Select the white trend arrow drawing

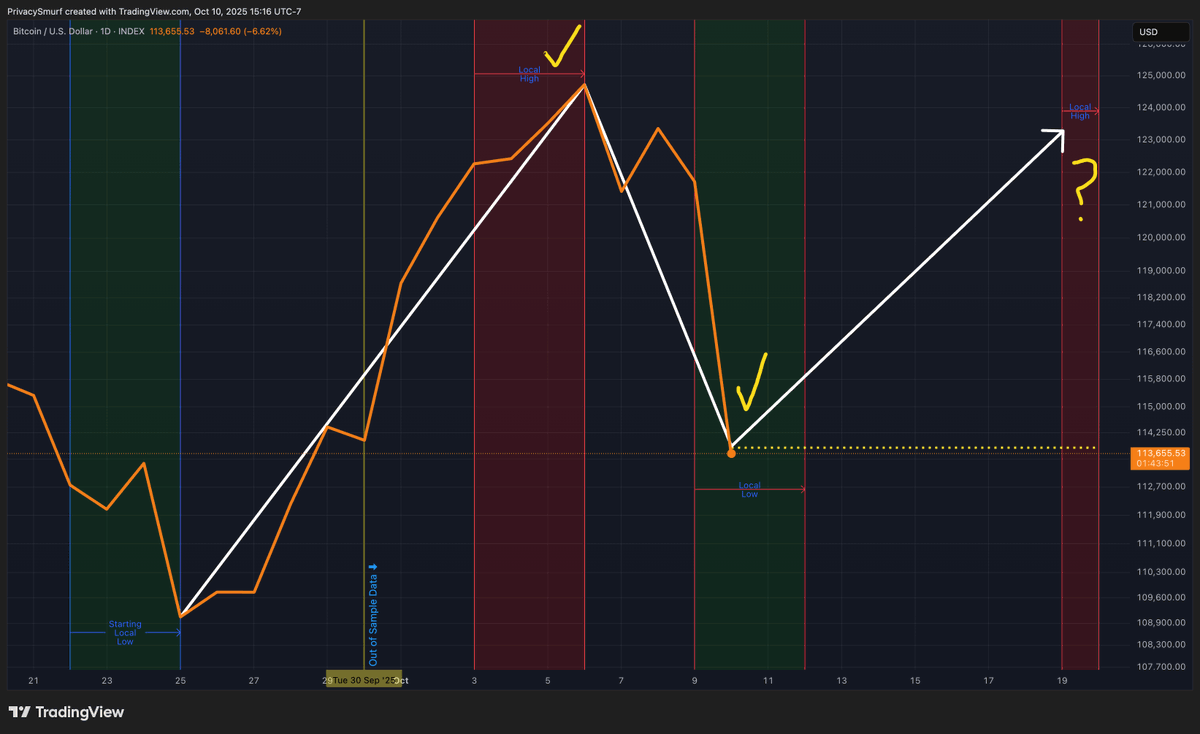pyautogui.click(x=900, y=290)
